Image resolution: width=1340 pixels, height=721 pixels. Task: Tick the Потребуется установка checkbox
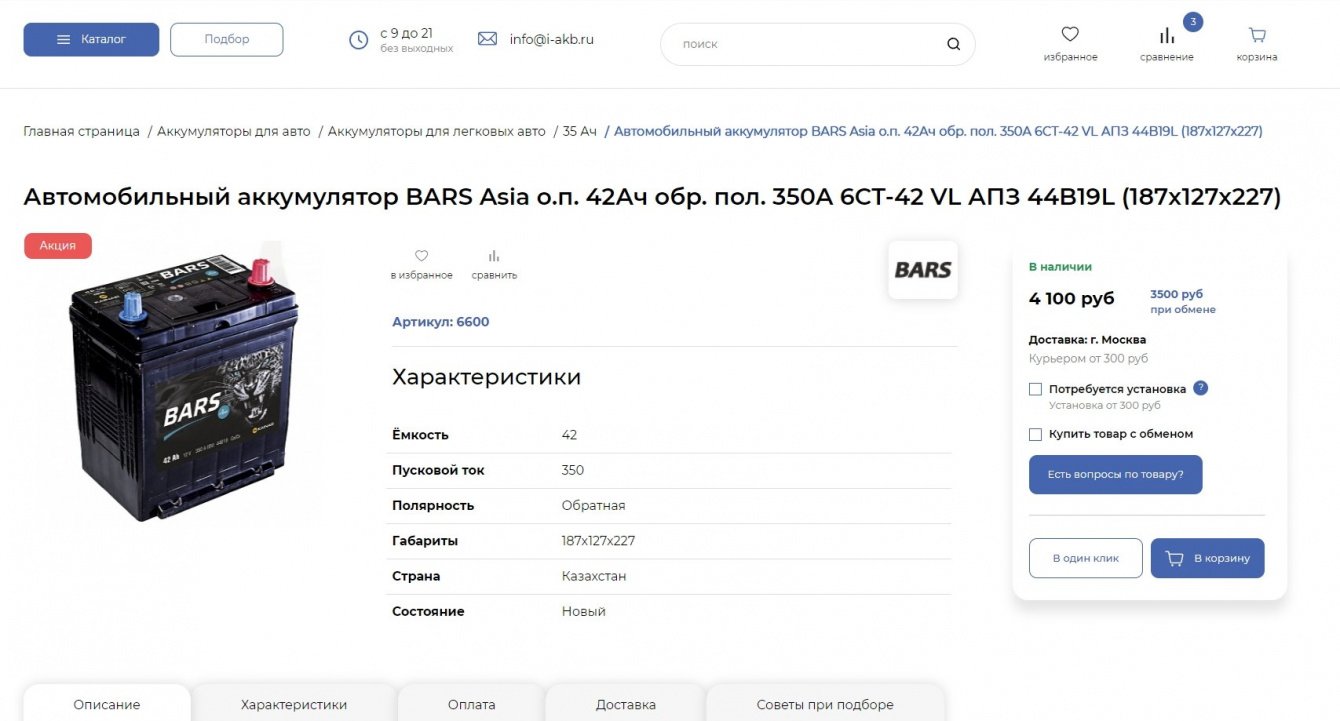1035,389
